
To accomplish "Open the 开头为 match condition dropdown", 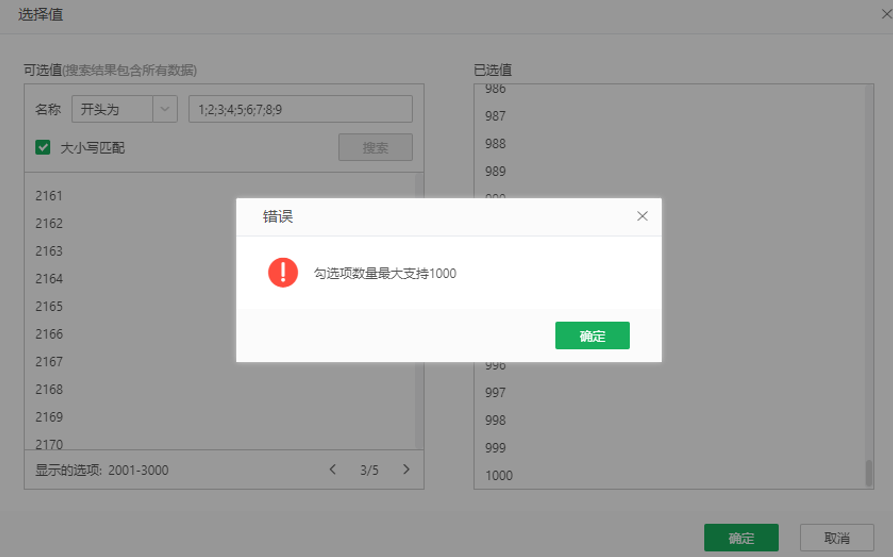I will [x=124, y=109].
